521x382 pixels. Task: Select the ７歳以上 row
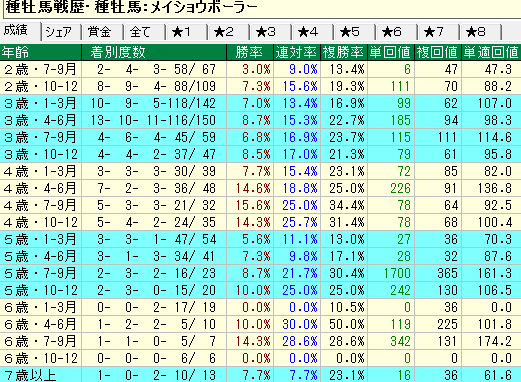260,375
